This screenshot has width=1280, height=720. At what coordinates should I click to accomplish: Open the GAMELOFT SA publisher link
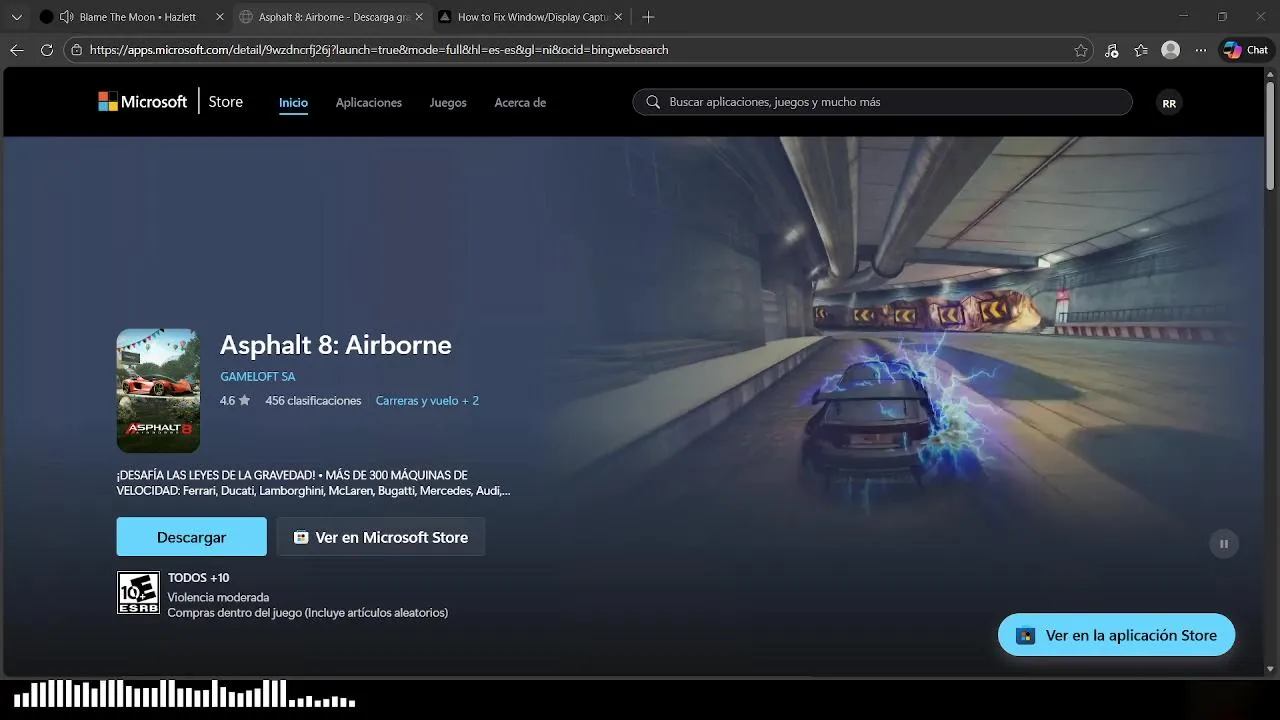pos(257,377)
